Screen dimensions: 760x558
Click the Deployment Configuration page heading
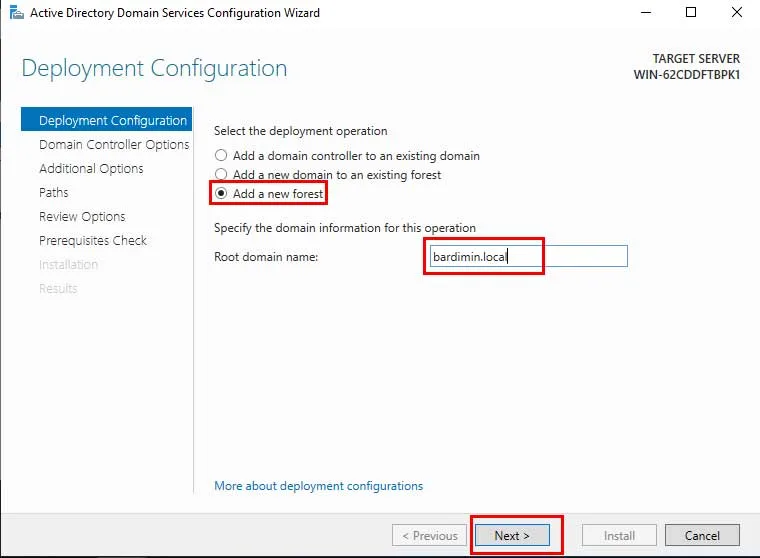(x=154, y=68)
